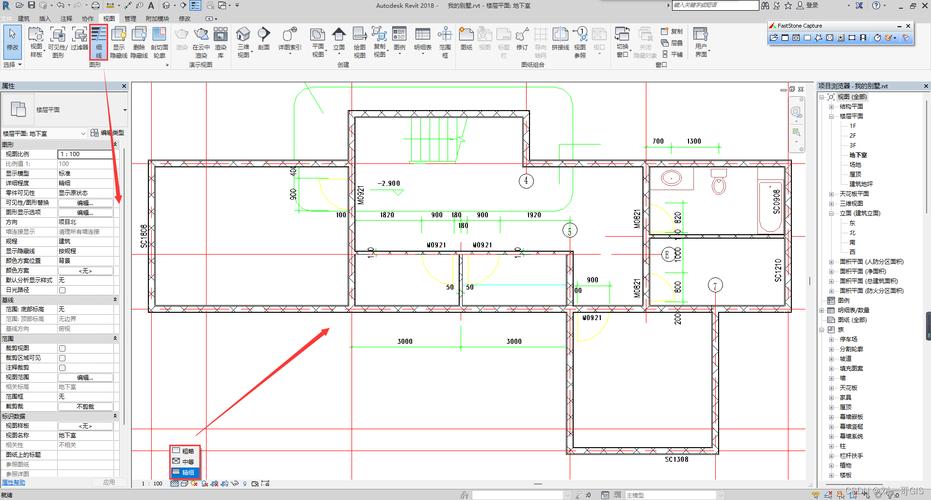Screen dimensions: 931x500
Task: Click 编辑 button for 可见性/图形替换
Action: click(x=85, y=203)
